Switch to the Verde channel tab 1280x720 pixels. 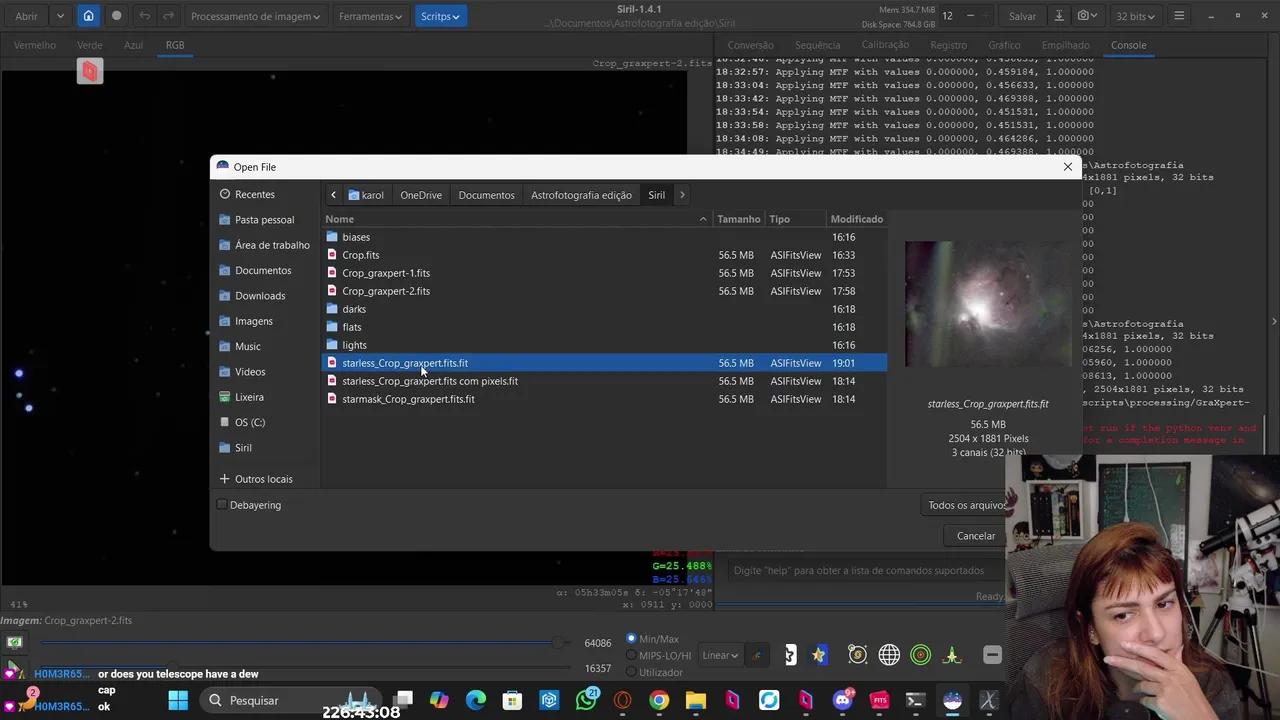tap(90, 45)
